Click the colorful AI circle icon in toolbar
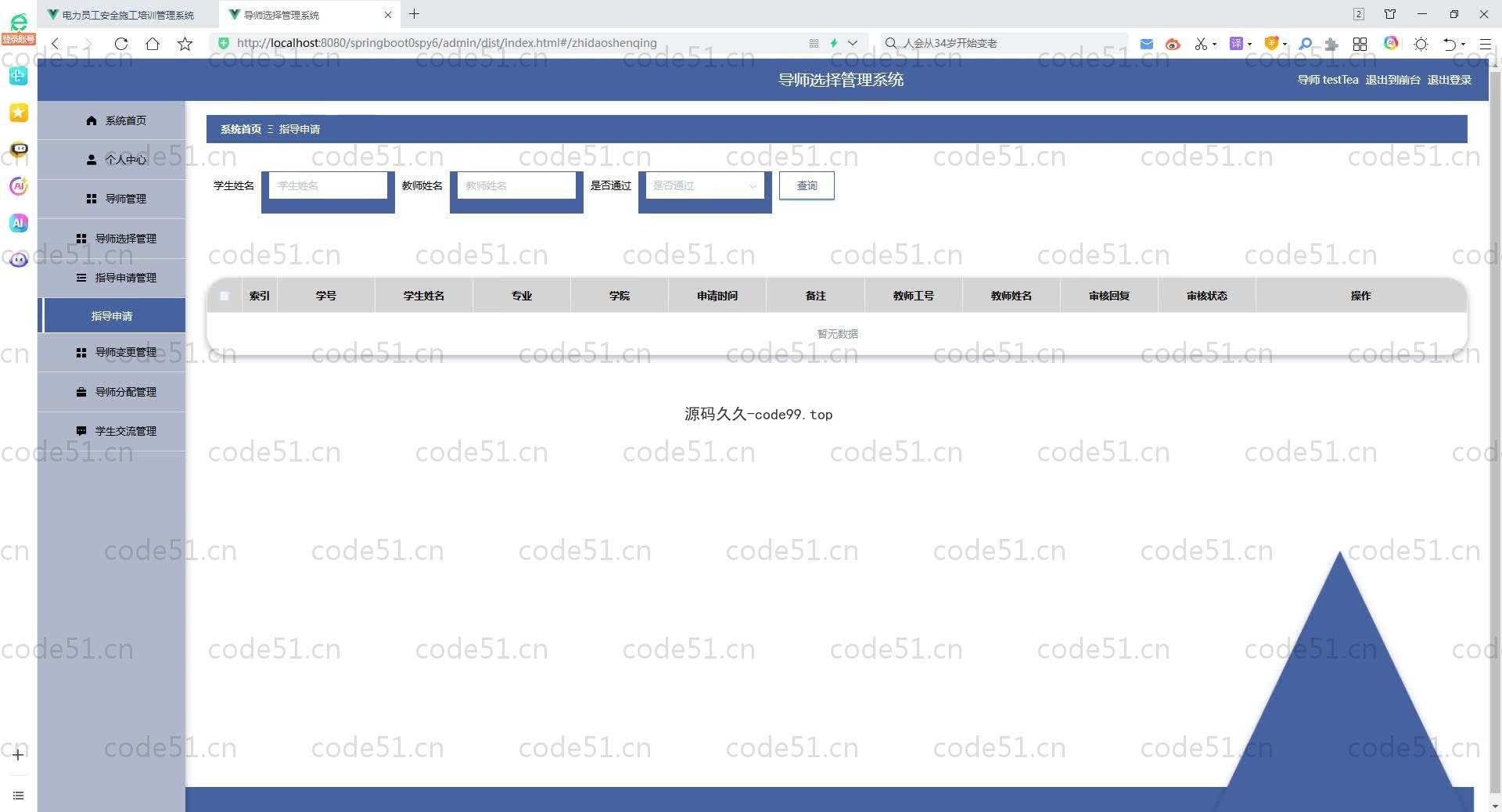This screenshot has height=812, width=1502. [x=1391, y=43]
